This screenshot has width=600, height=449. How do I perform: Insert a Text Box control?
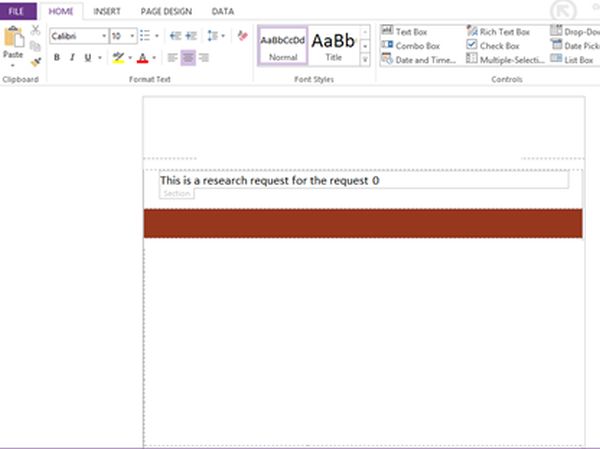(x=404, y=31)
